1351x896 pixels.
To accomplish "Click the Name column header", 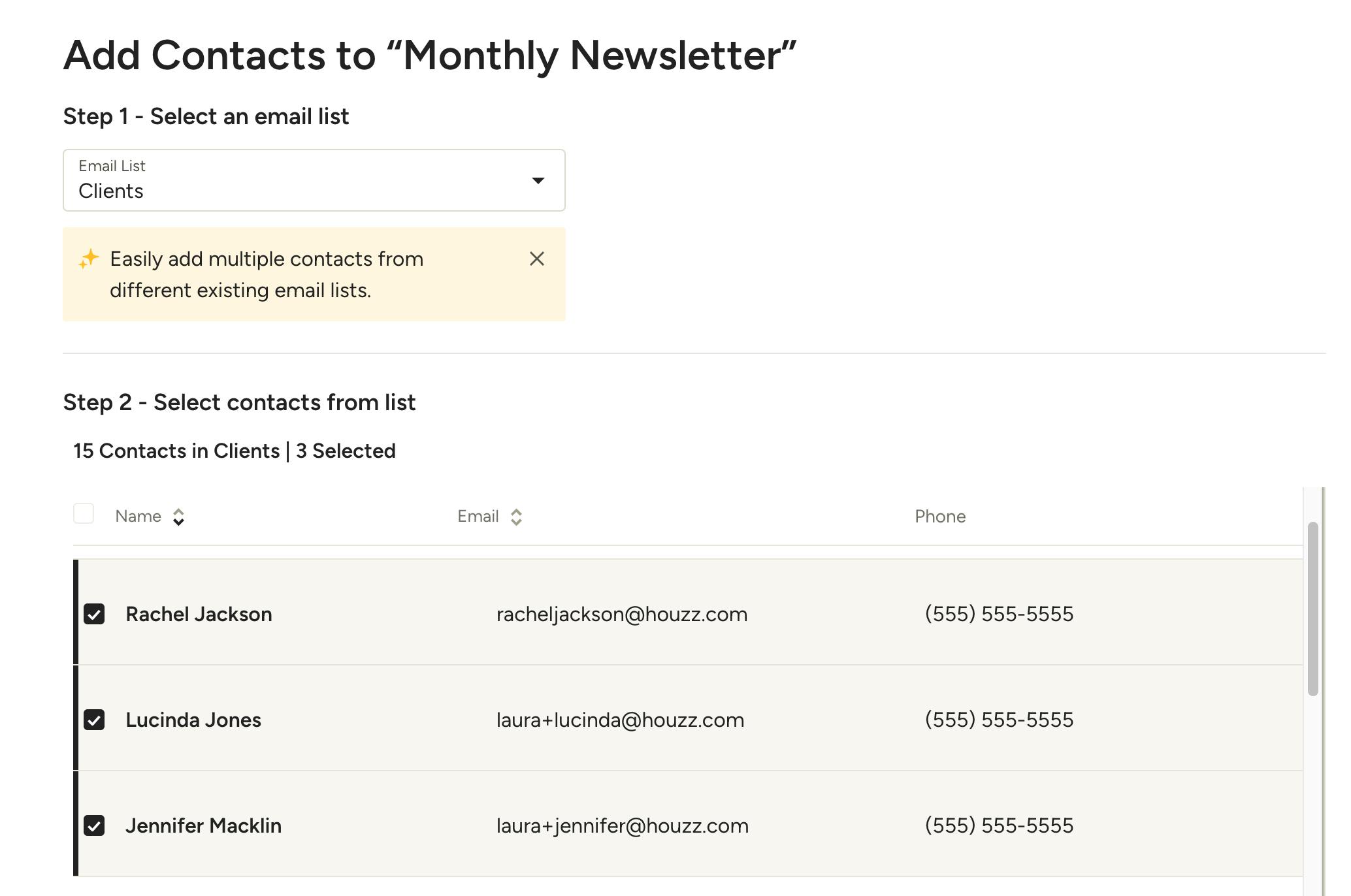I will [x=138, y=517].
